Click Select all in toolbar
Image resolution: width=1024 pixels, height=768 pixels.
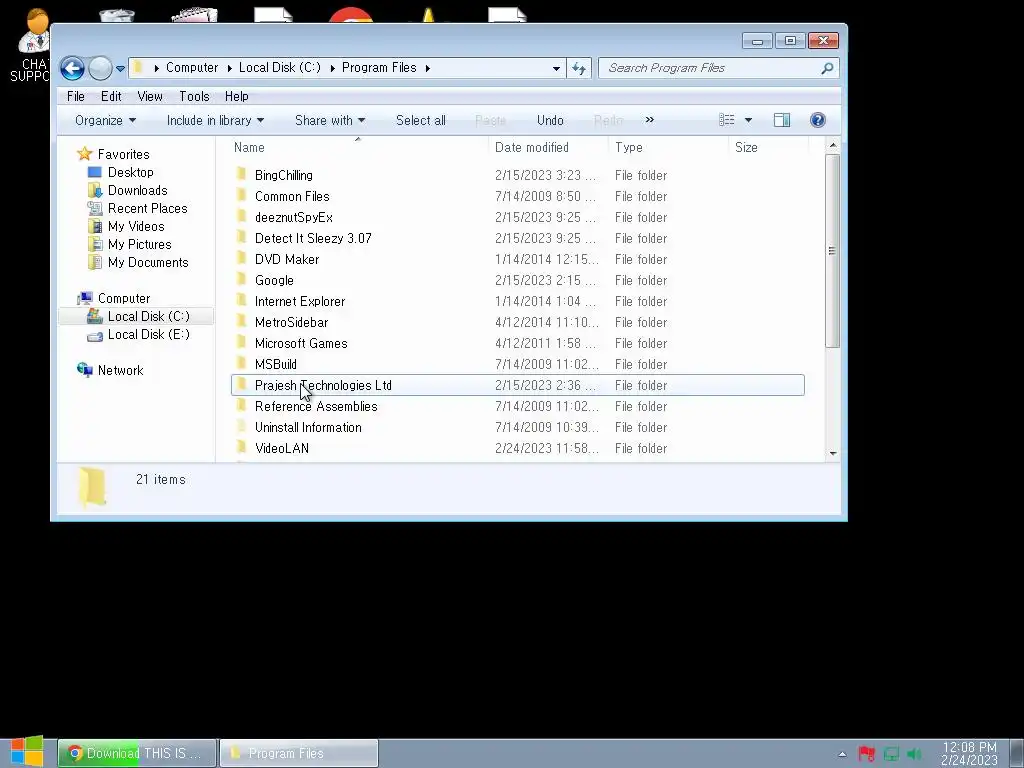(x=421, y=120)
